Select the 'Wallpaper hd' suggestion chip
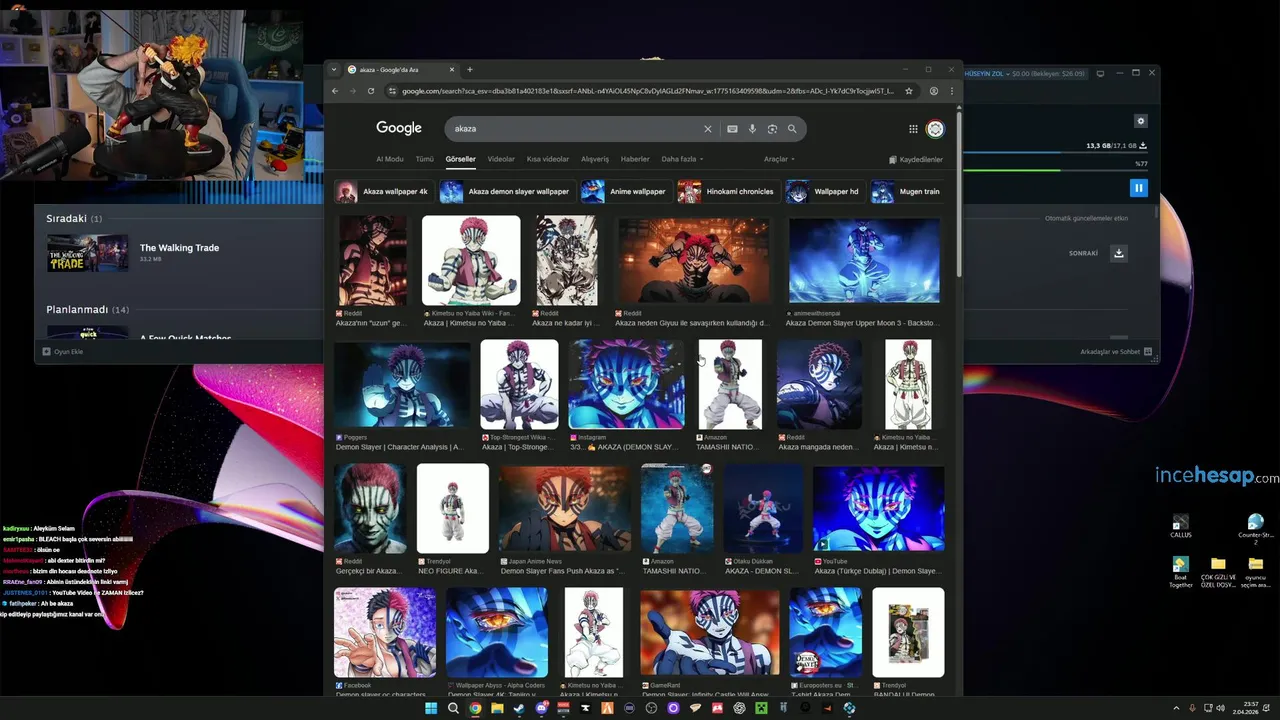Image resolution: width=1280 pixels, height=720 pixels. point(824,192)
